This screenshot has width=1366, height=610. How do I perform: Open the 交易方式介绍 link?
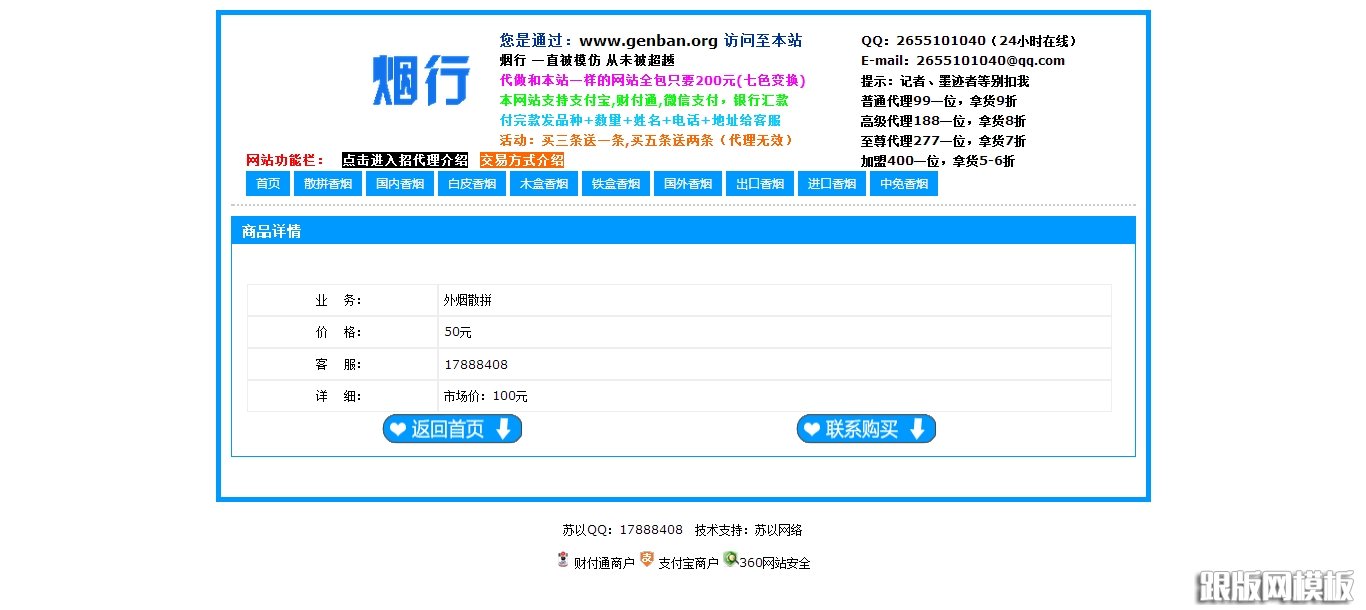(521, 158)
